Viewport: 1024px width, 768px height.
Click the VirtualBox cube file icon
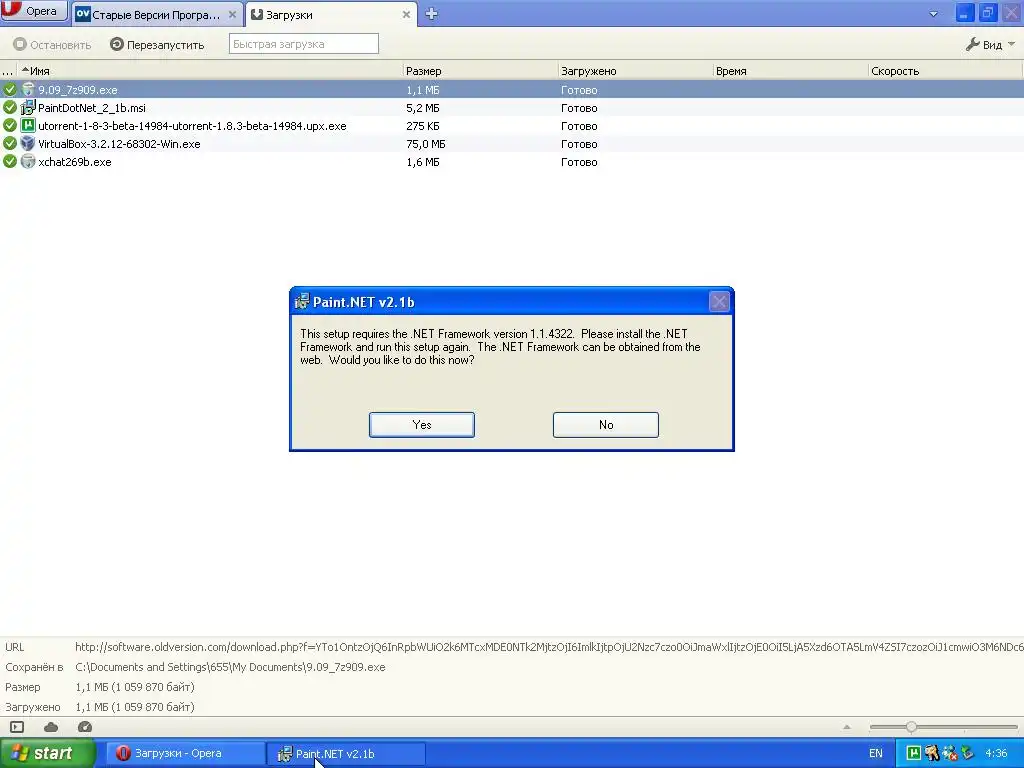[27, 143]
